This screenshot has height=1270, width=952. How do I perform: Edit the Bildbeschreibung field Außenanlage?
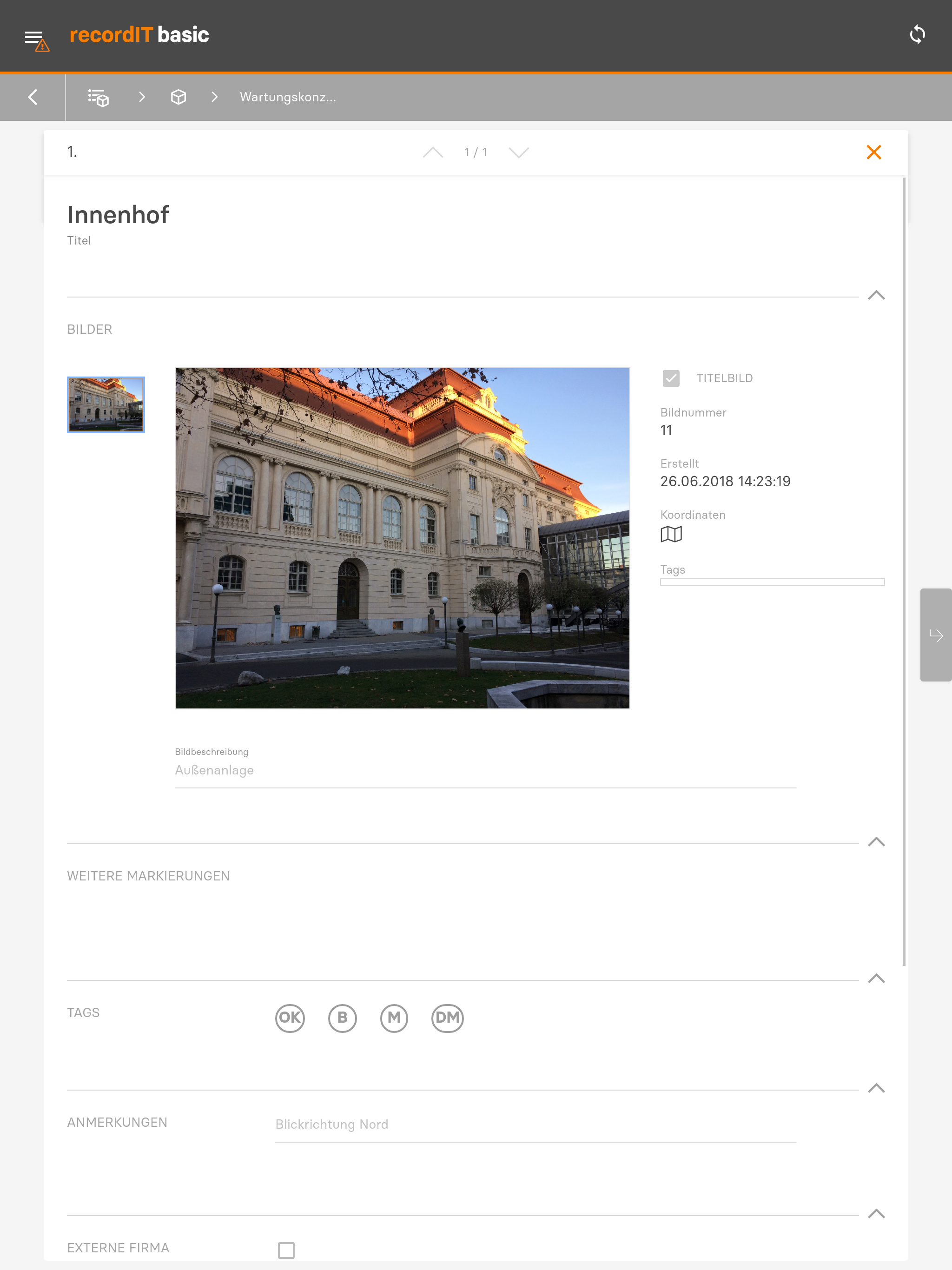pos(486,770)
